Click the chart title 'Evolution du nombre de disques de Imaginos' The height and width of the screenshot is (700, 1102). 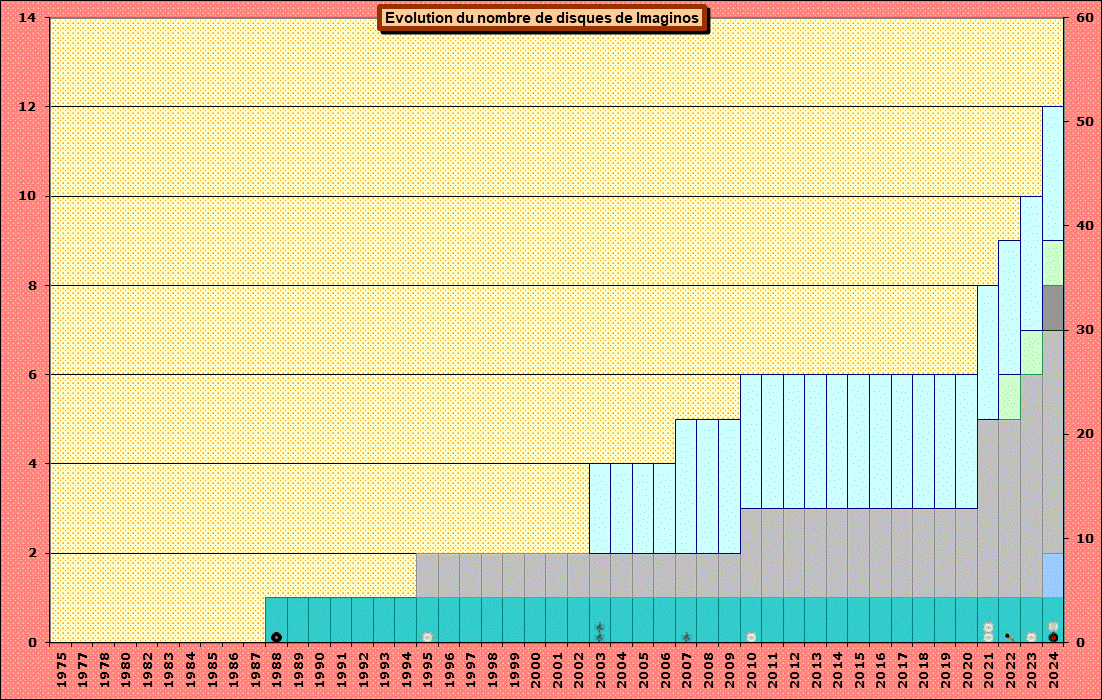tap(542, 18)
